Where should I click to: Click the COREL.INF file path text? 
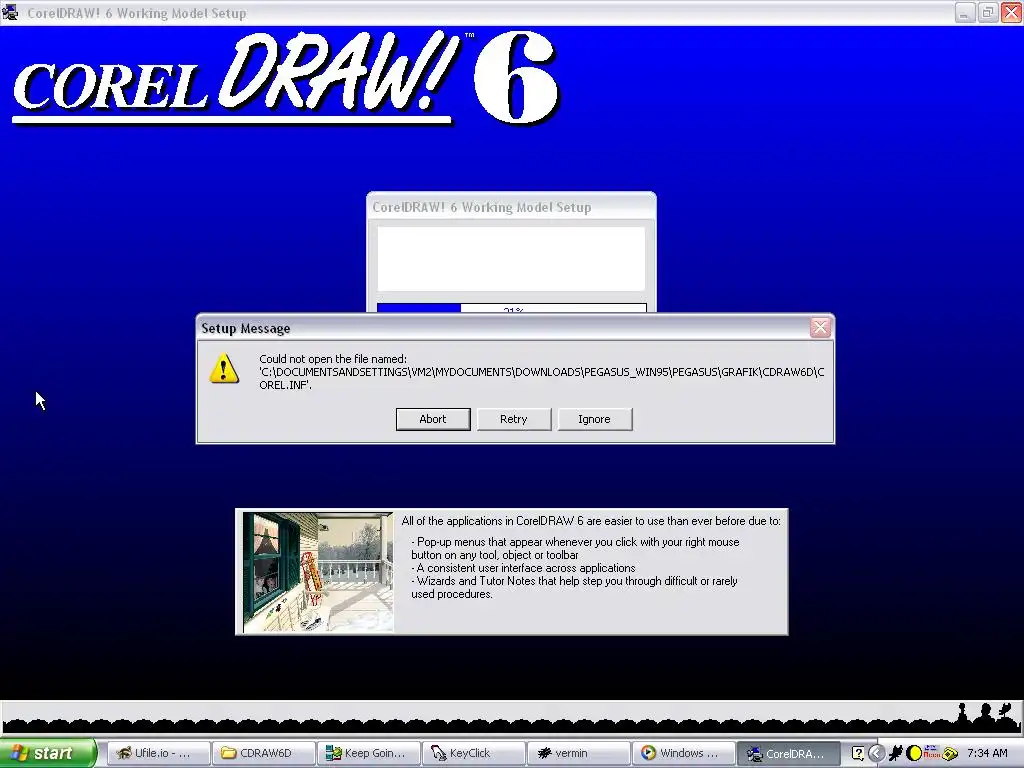coord(541,379)
